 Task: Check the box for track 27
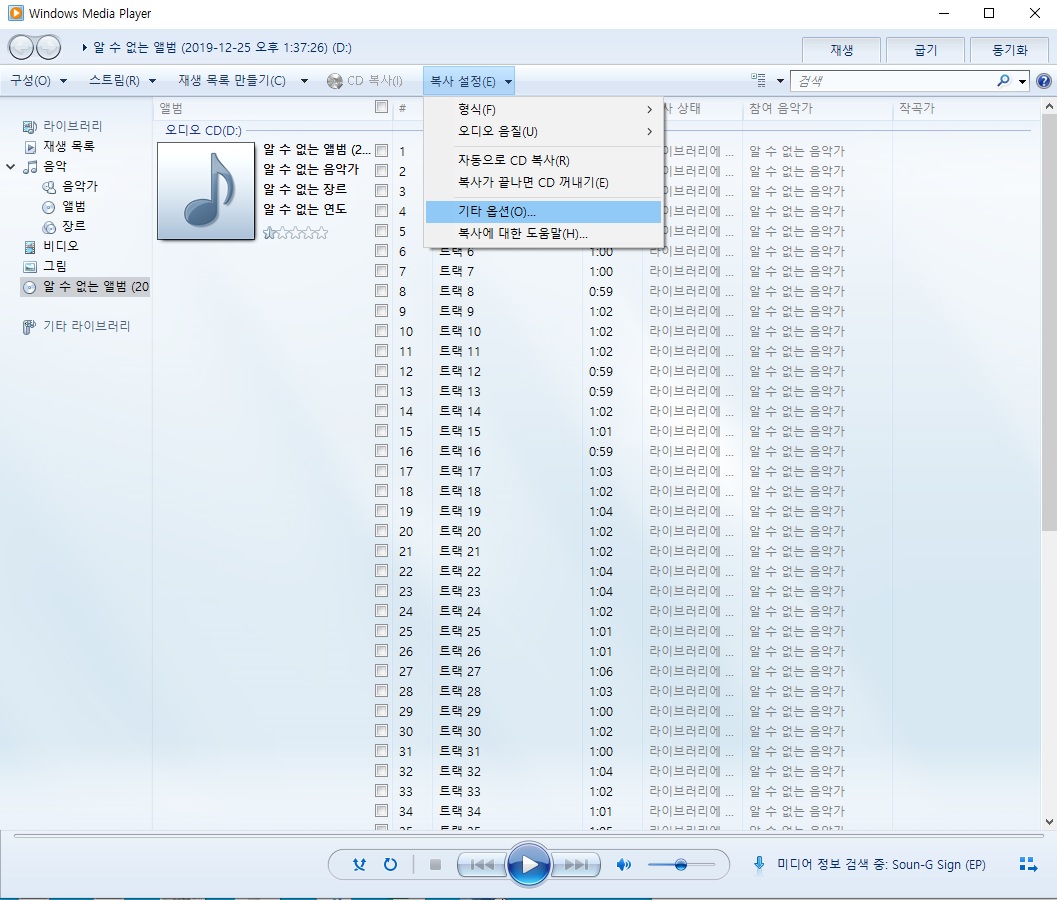pyautogui.click(x=382, y=671)
